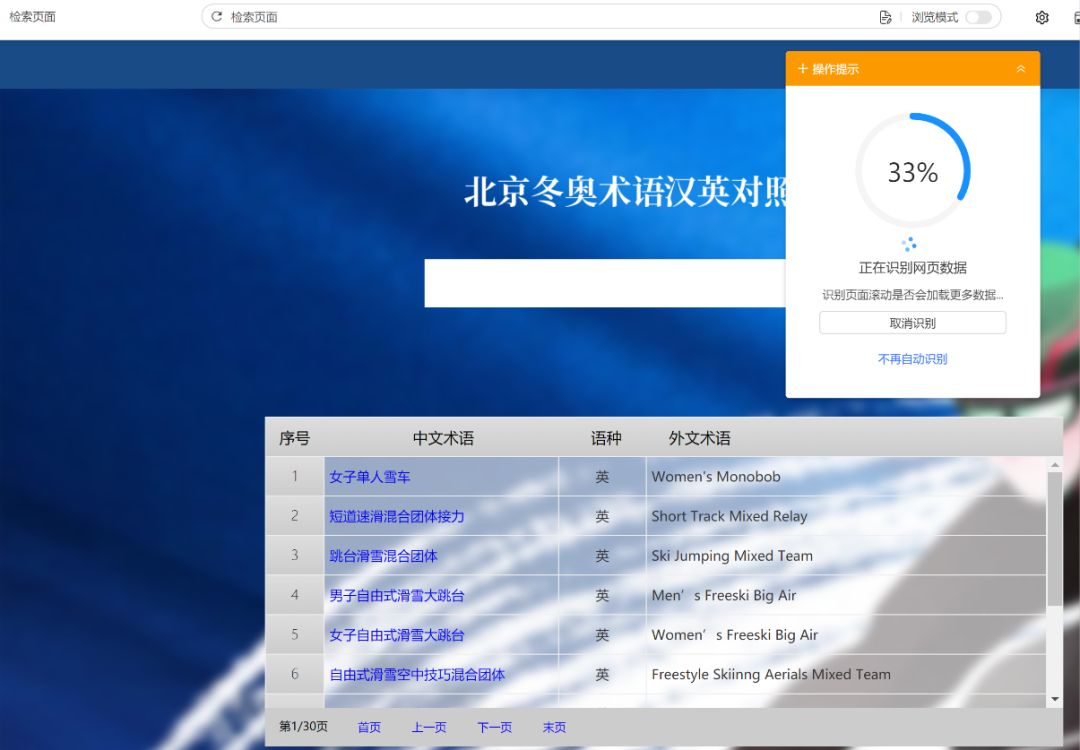Viewport: 1080px width, 750px height.
Task: Toggle the 浏览模式 switch off
Action: 977,17
